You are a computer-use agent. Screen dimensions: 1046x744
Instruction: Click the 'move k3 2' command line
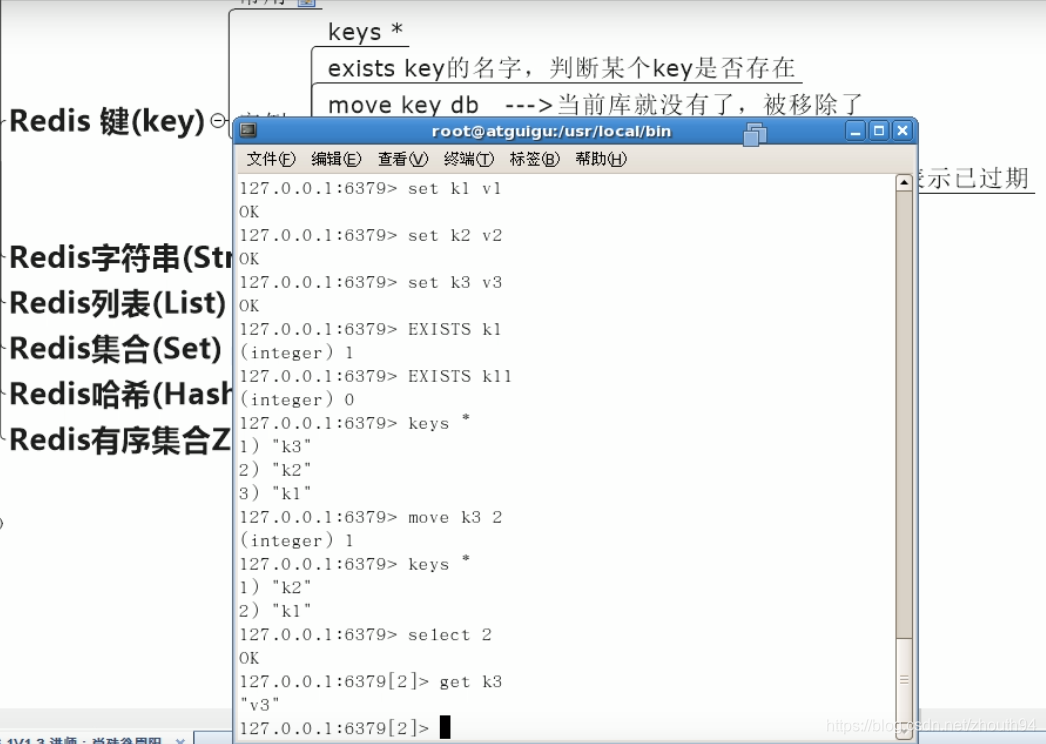pos(370,517)
